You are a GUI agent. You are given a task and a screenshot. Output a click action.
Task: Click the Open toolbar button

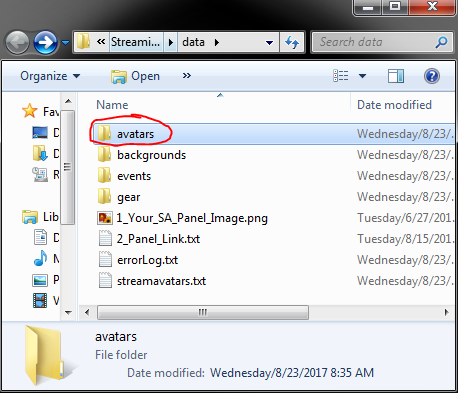pos(135,76)
